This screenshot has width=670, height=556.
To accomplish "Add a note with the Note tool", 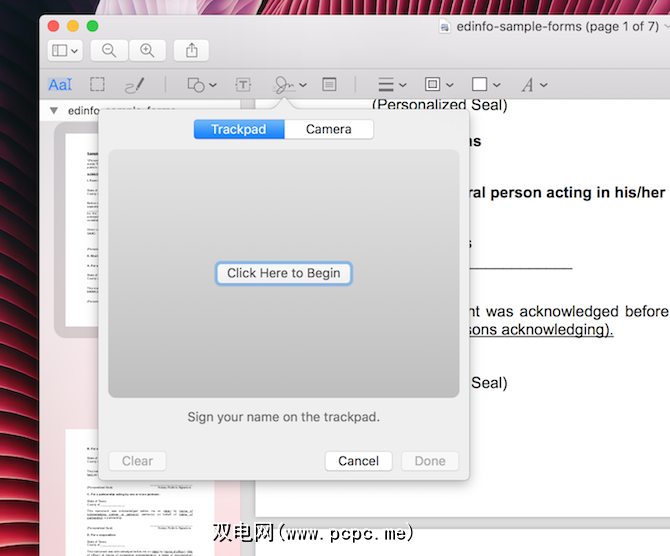I will point(329,85).
